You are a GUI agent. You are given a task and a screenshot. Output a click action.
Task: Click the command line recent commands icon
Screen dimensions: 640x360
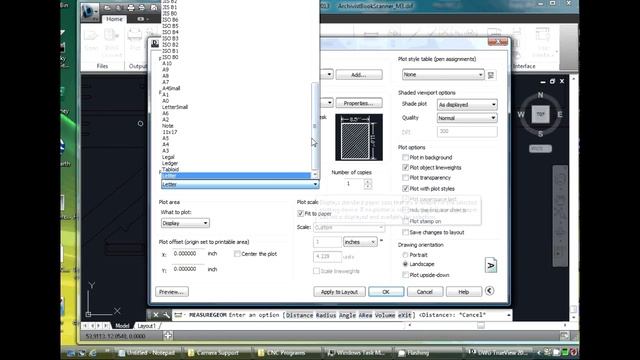click(178, 315)
